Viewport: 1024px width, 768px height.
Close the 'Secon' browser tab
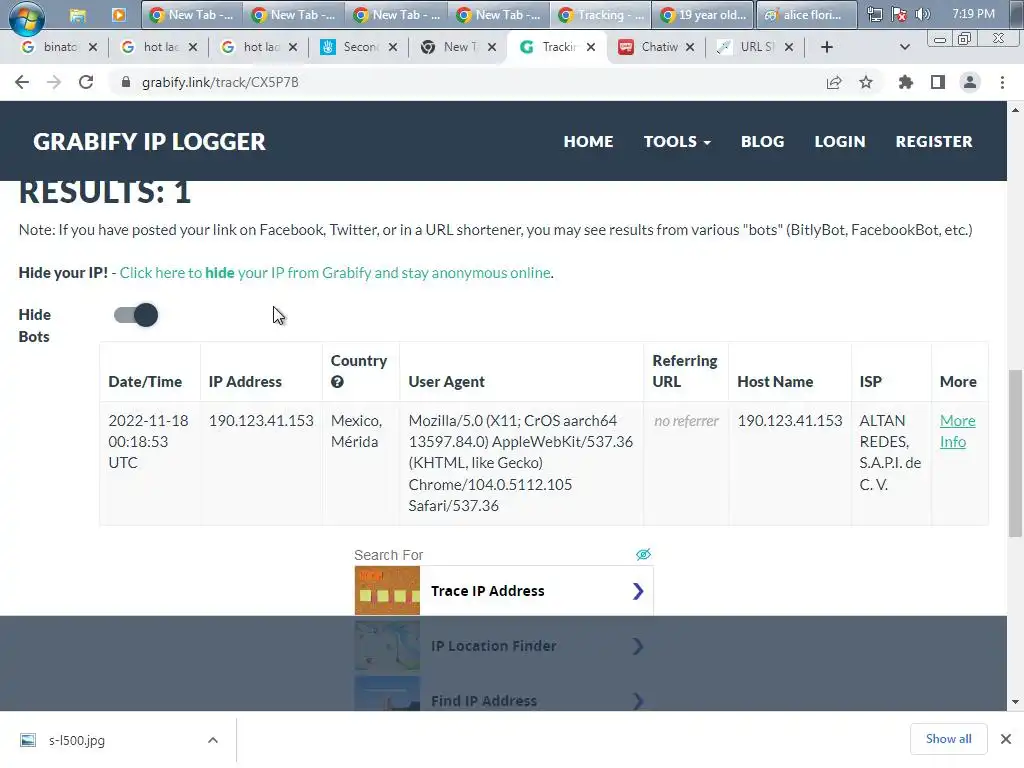(392, 47)
